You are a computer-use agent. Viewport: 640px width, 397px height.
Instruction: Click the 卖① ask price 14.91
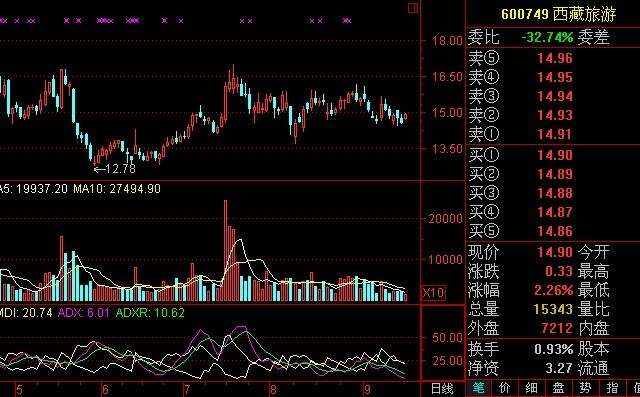click(555, 134)
